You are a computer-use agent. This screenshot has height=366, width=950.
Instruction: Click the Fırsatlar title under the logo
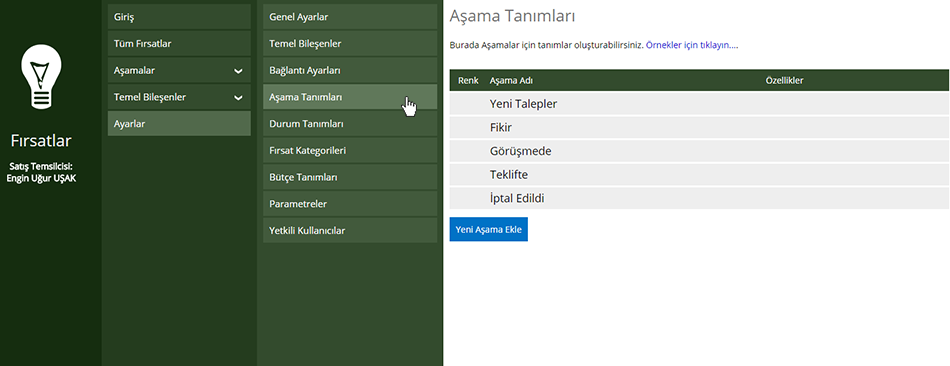point(41,141)
